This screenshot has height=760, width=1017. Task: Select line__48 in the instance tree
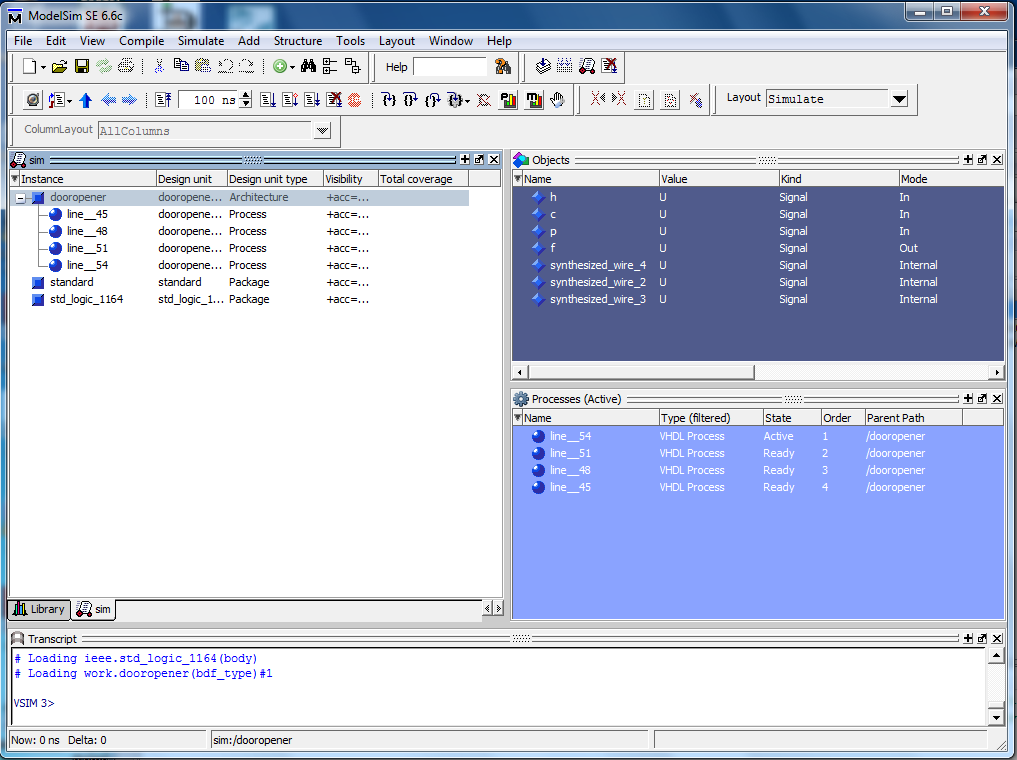pyautogui.click(x=87, y=232)
